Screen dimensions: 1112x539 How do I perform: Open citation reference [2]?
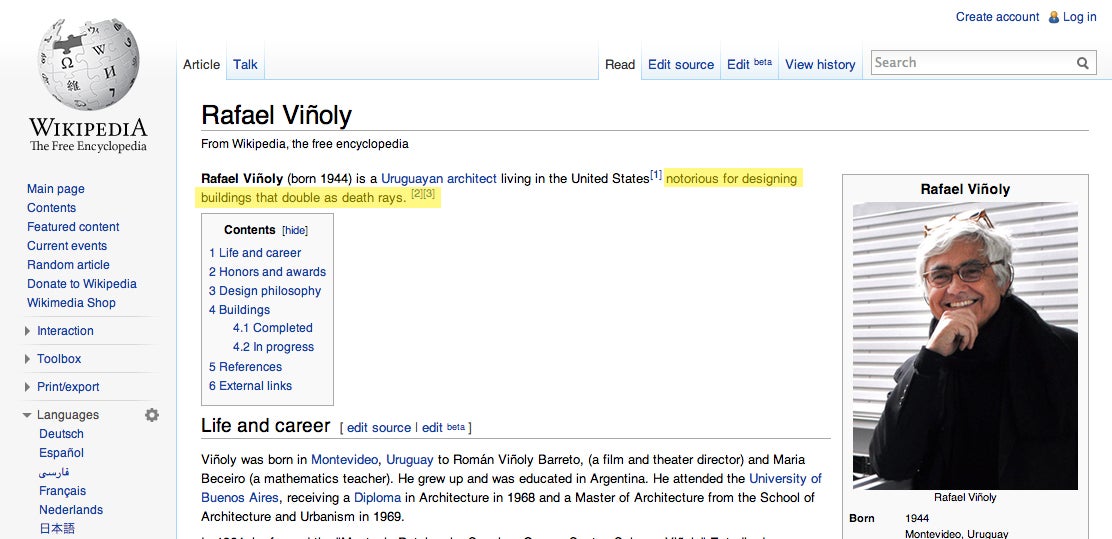(417, 194)
